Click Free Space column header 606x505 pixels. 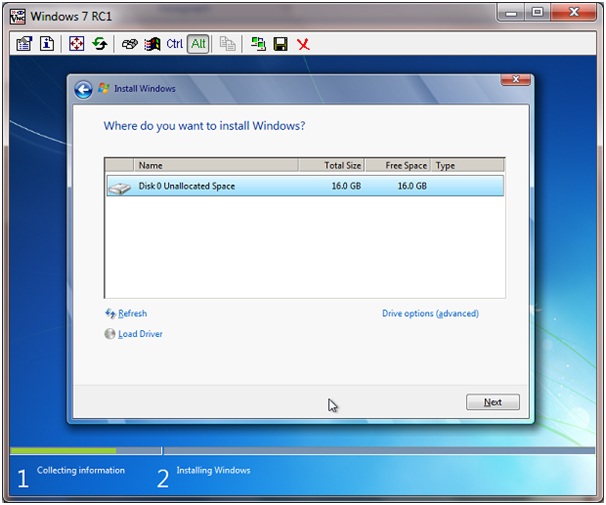[x=398, y=165]
